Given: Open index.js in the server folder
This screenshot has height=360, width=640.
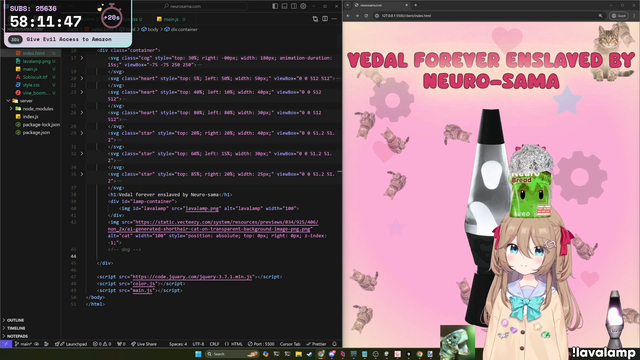Looking at the screenshot, I should 30,116.
